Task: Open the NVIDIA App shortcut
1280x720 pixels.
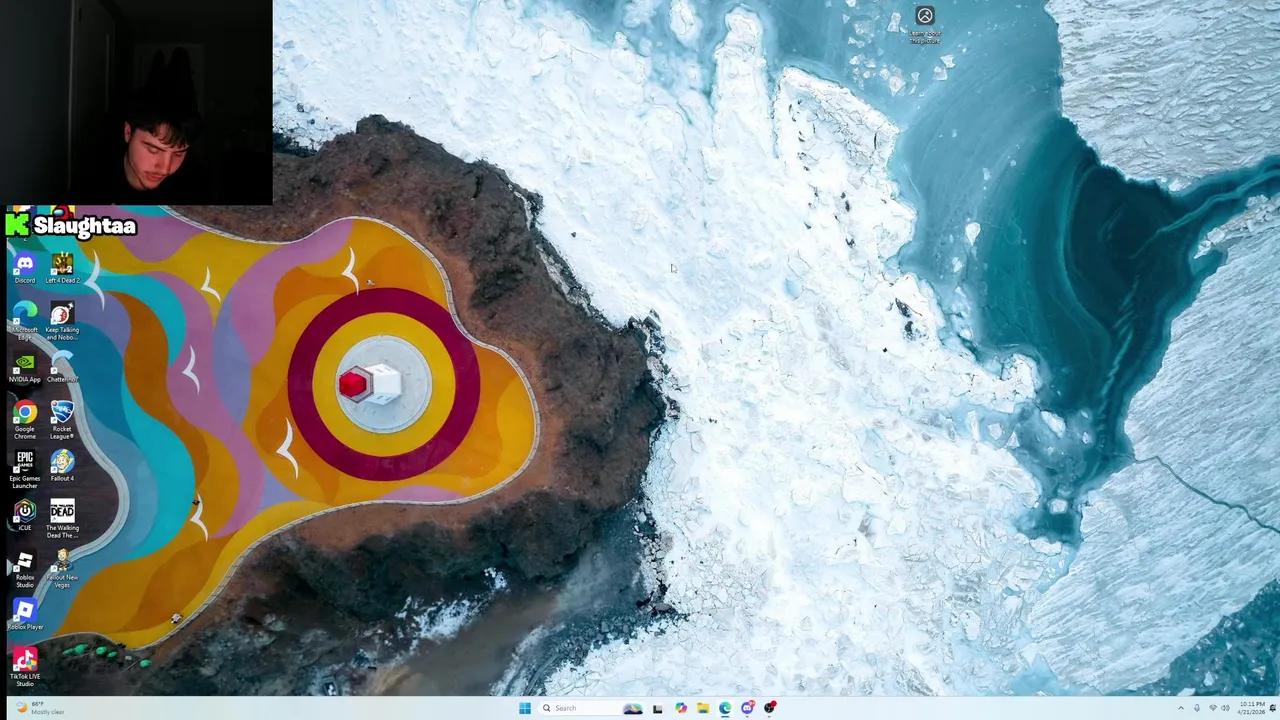Action: point(25,367)
